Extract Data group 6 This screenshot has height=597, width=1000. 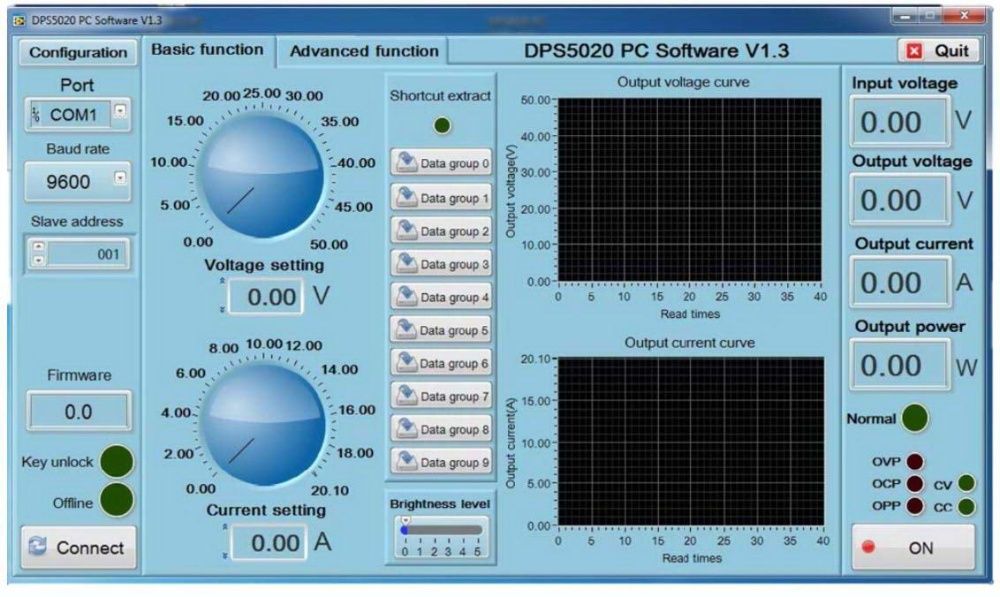(x=441, y=363)
